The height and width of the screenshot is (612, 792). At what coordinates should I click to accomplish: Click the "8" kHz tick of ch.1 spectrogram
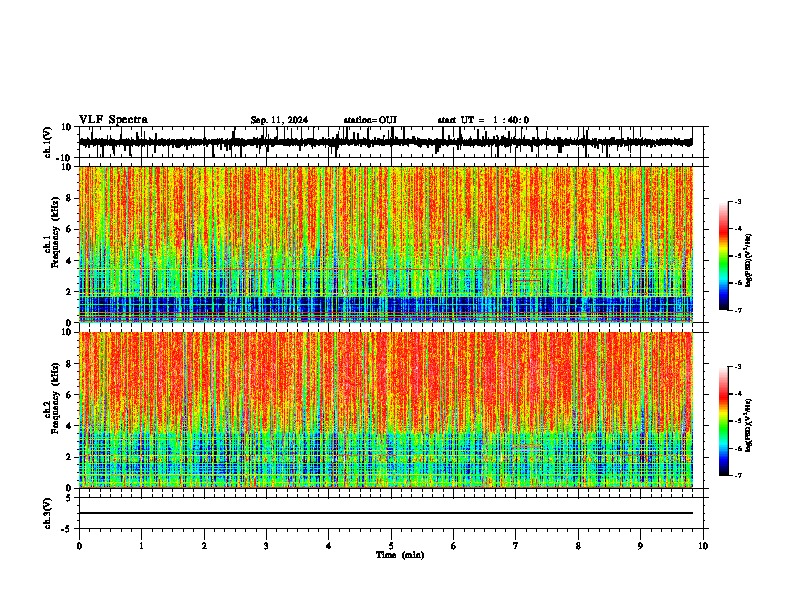(x=70, y=198)
